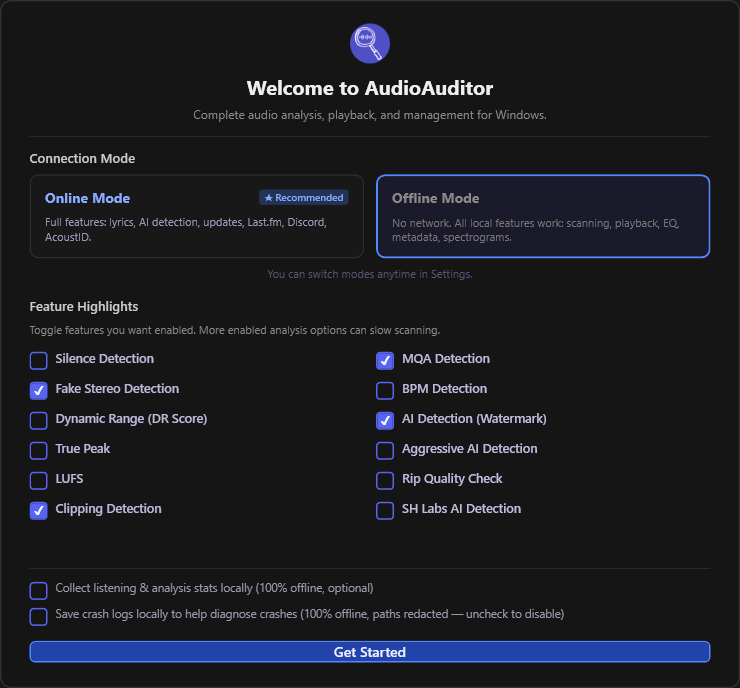Disable Clipping Detection checkbox
Viewport: 740px width, 688px height.
[39, 511]
